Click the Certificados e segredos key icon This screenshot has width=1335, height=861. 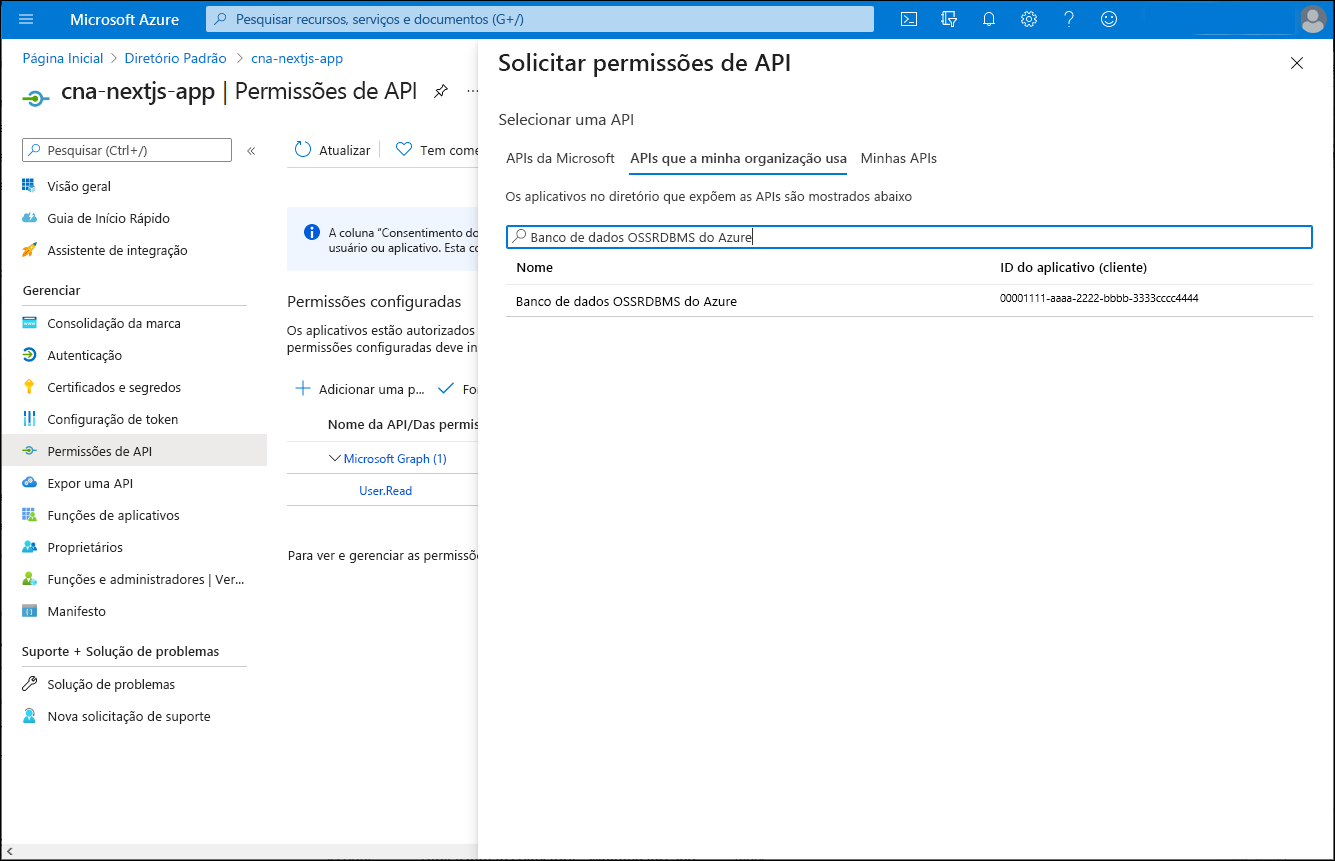pyautogui.click(x=29, y=387)
